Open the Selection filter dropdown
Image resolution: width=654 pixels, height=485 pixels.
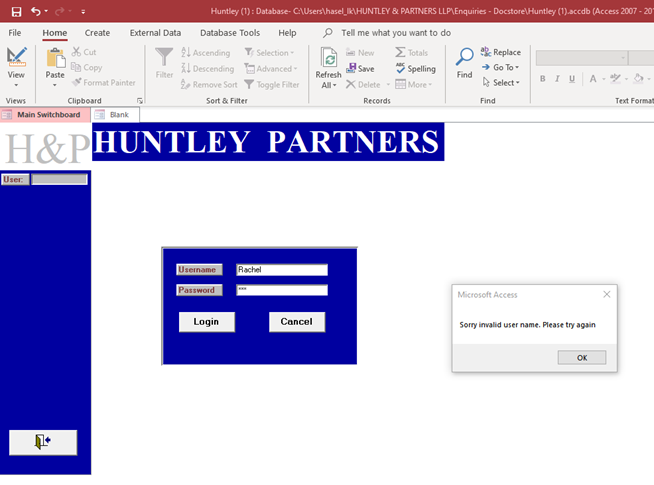269,53
